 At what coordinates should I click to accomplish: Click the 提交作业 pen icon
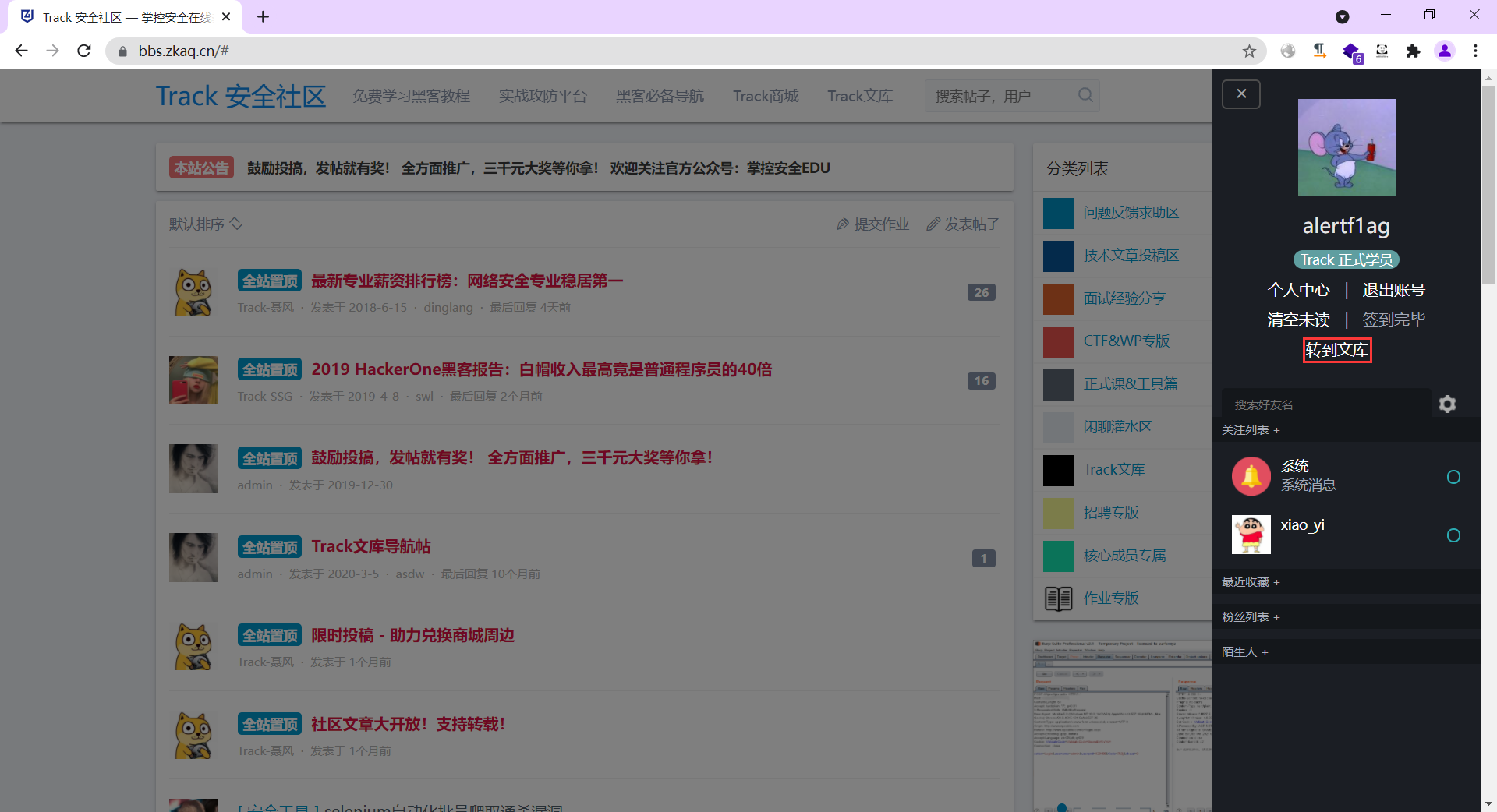pos(842,224)
